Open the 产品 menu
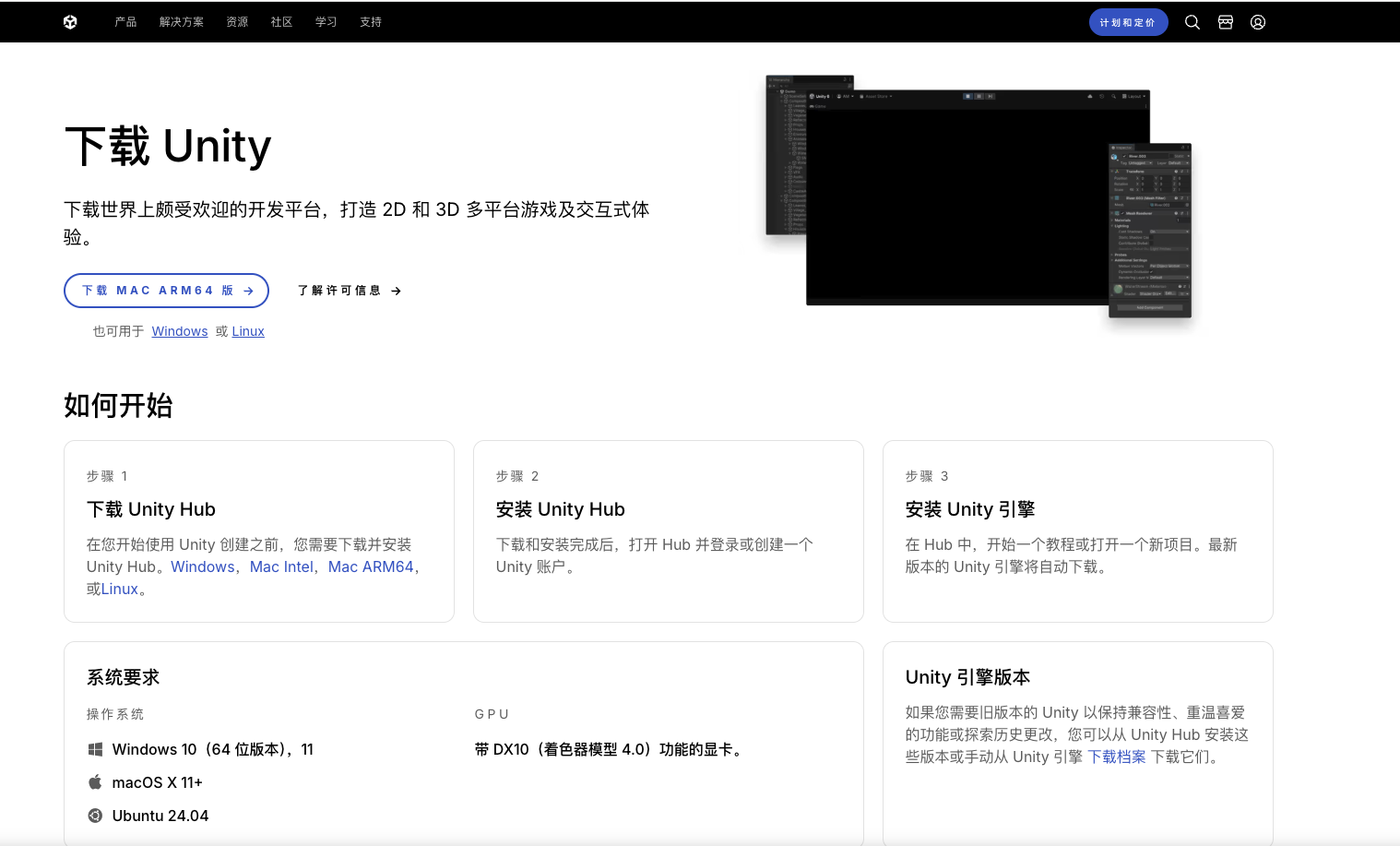This screenshot has width=1400, height=846. click(125, 22)
